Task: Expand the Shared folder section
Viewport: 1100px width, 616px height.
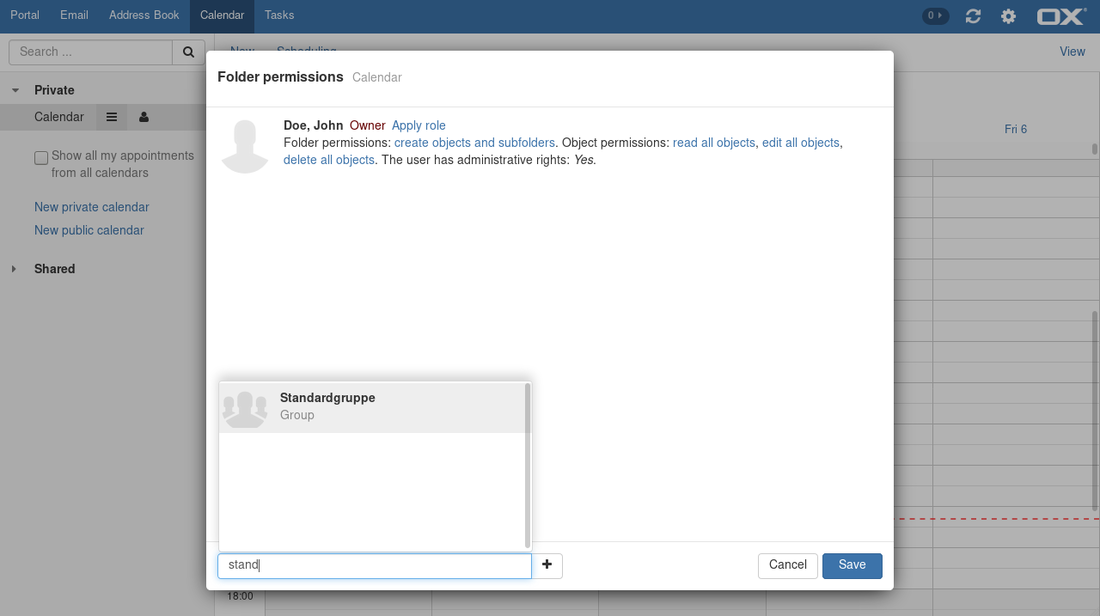Action: pos(14,269)
